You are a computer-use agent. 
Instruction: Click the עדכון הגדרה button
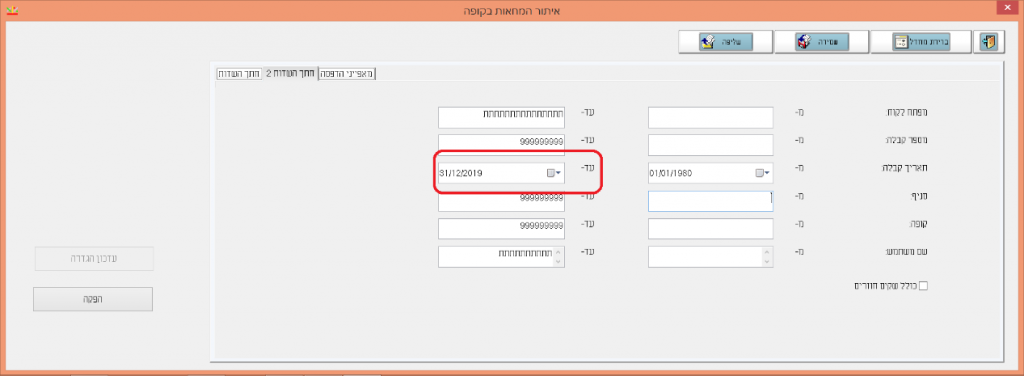[93, 258]
